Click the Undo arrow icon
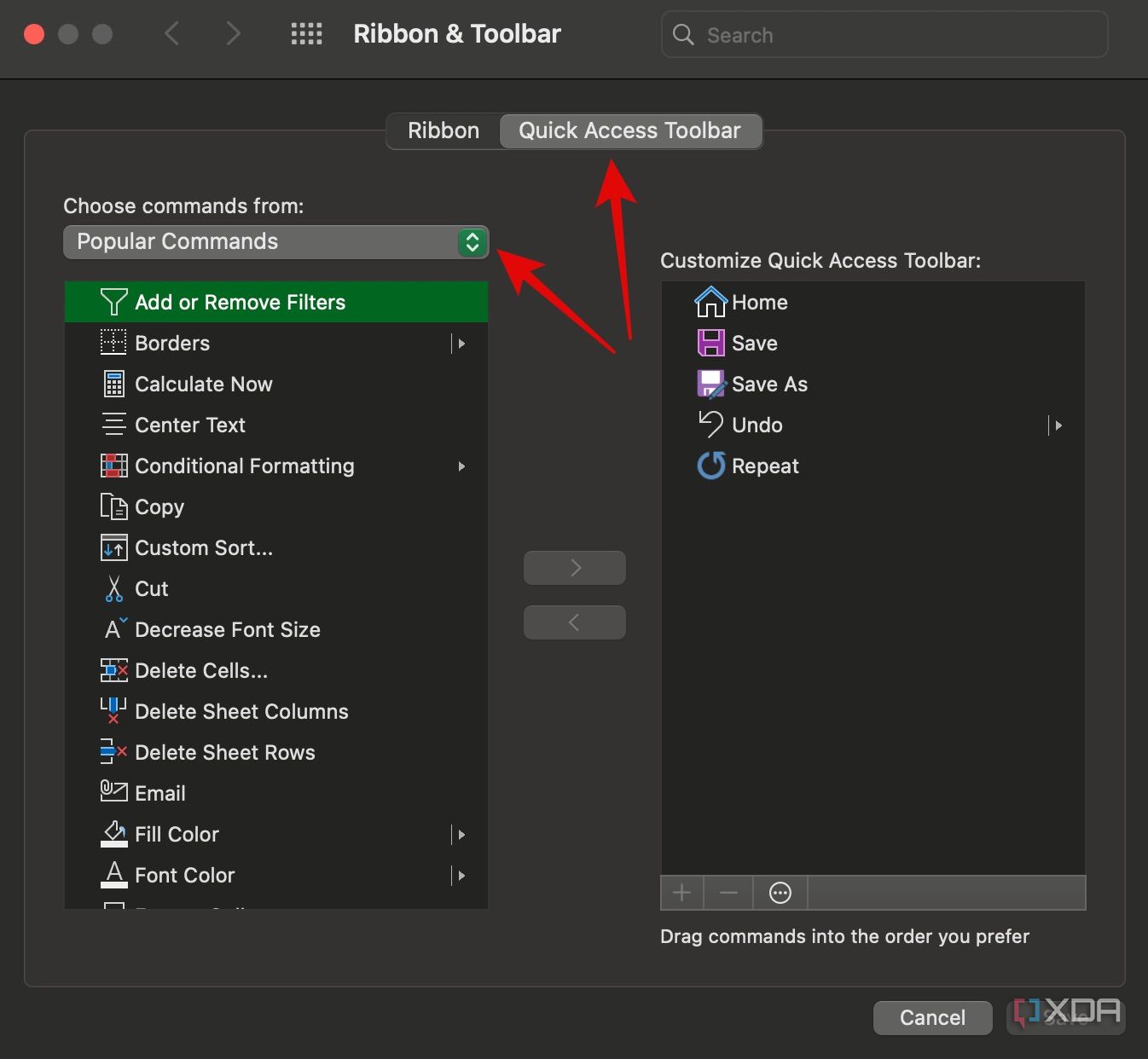 710,424
